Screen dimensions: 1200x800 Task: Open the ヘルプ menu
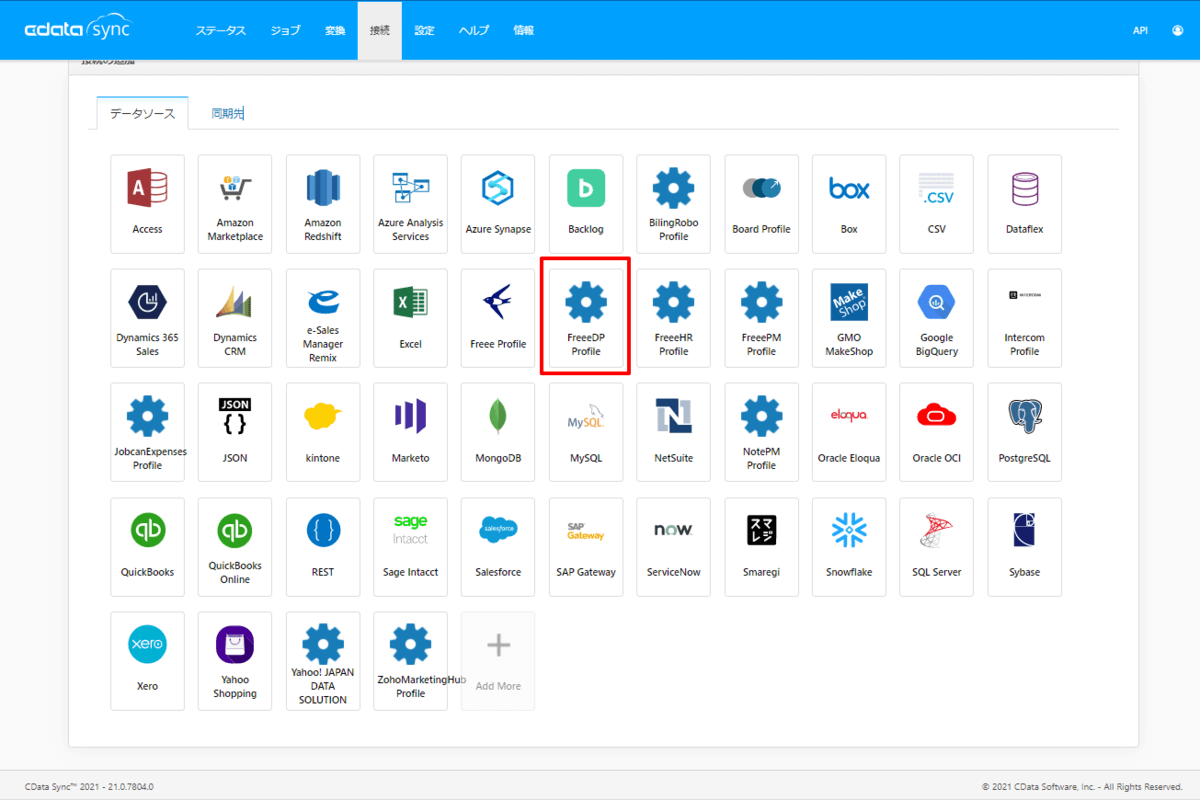pos(474,30)
